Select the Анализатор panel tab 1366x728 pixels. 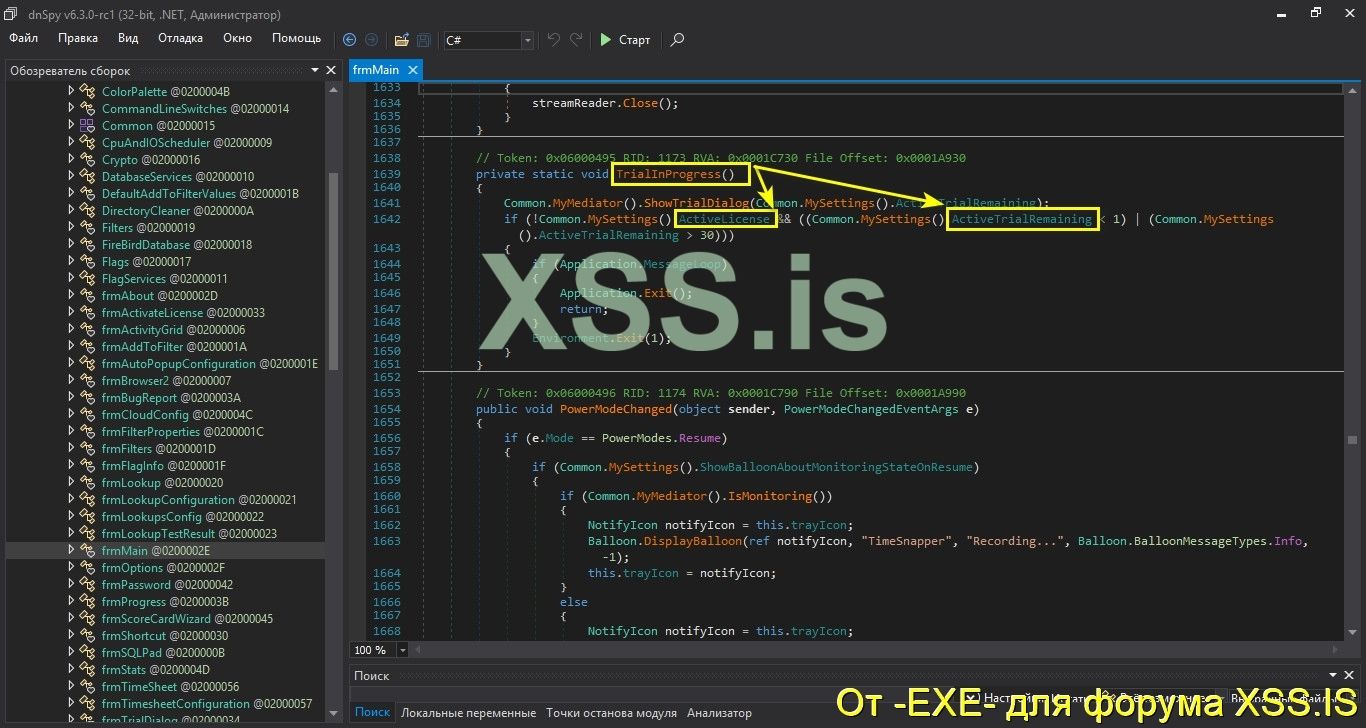[x=719, y=712]
